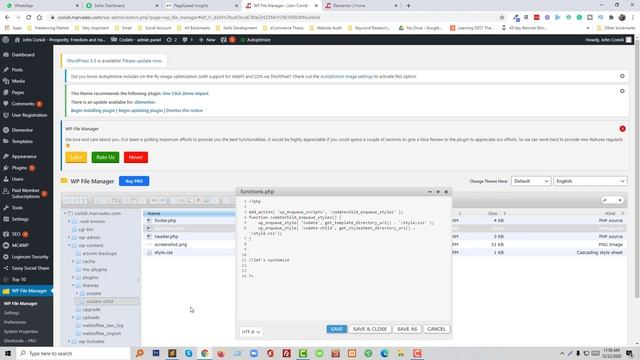640x360 pixels.
Task: Expand the uploads folder tree node
Action: (73, 318)
